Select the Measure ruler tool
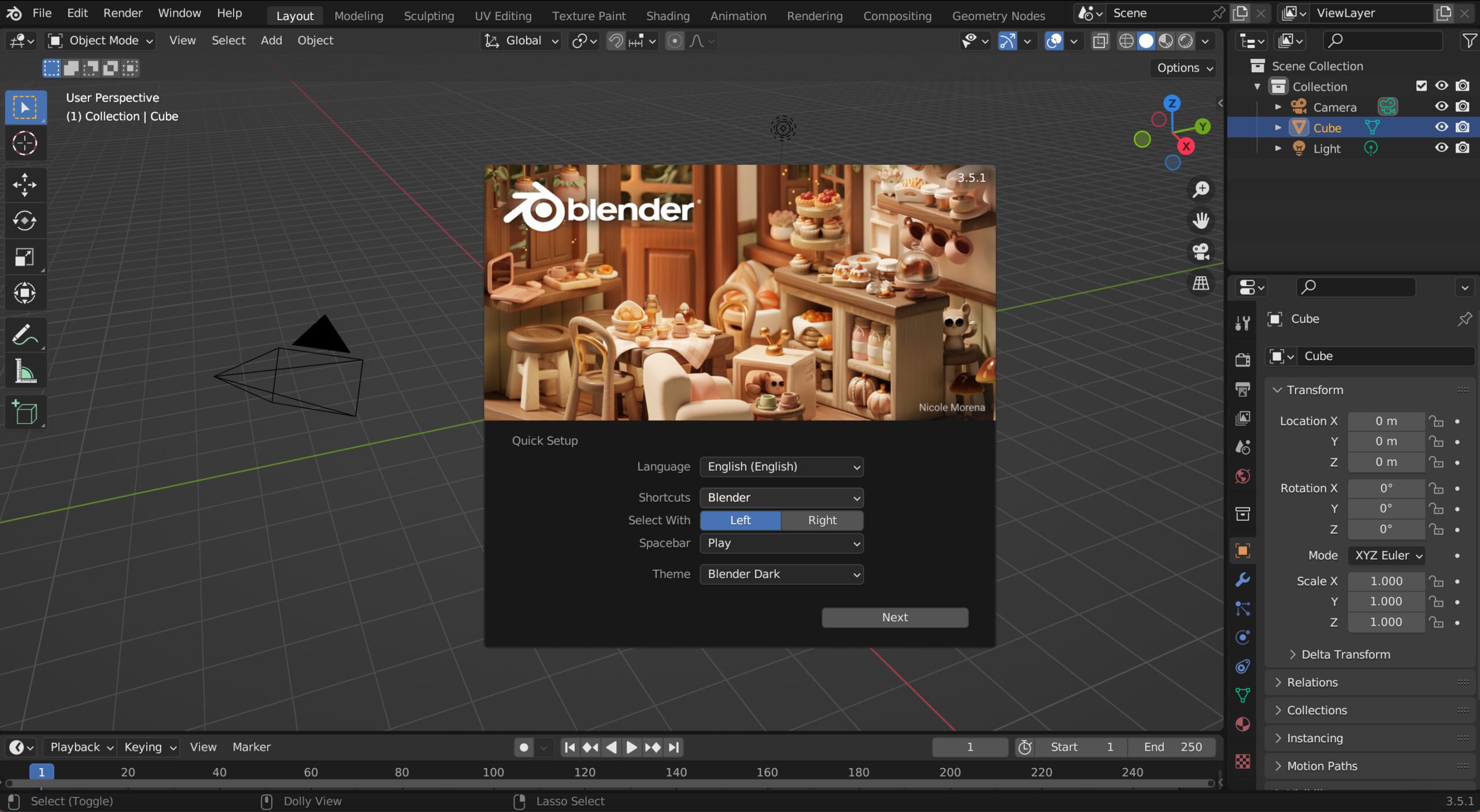The height and width of the screenshot is (812, 1480). click(24, 372)
